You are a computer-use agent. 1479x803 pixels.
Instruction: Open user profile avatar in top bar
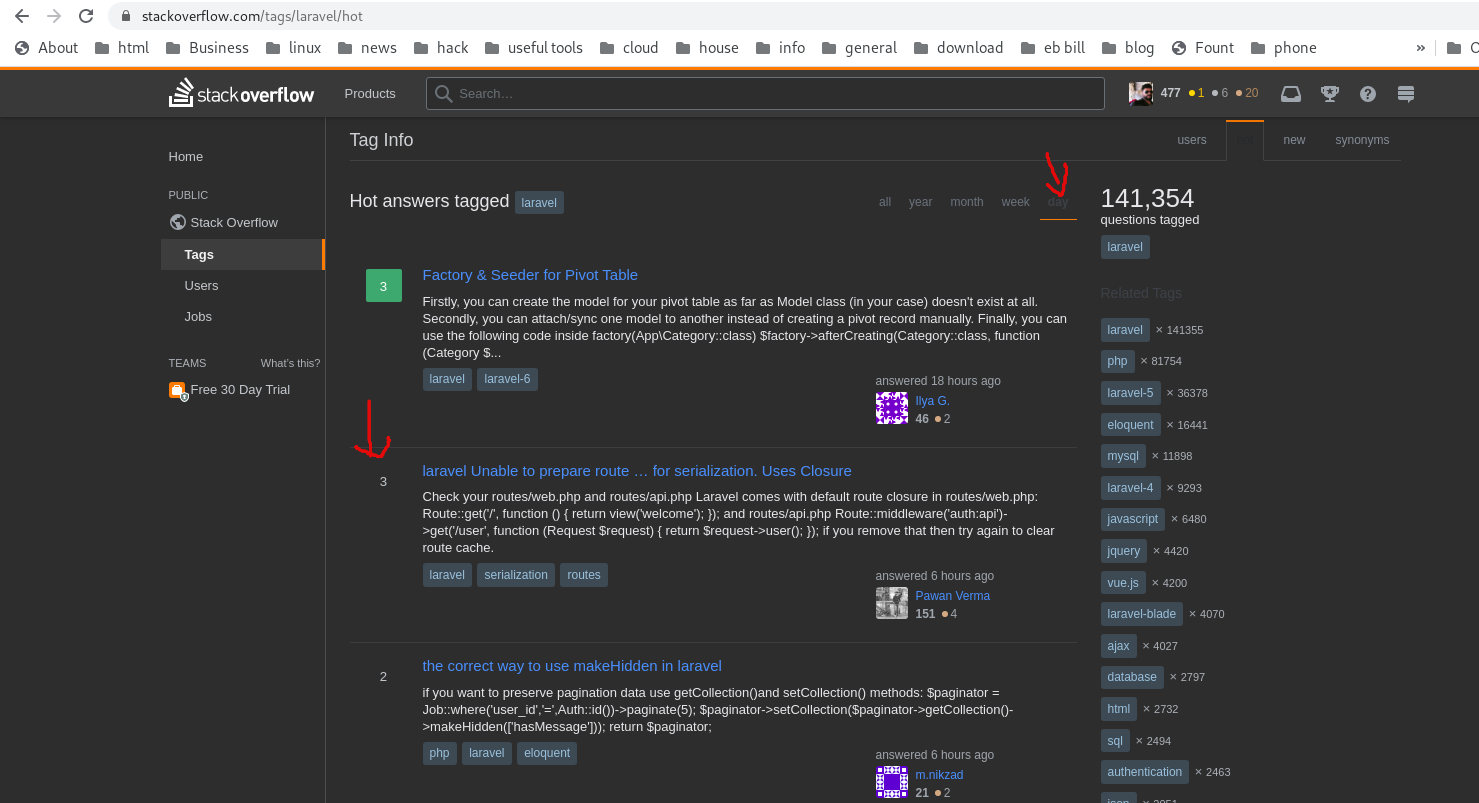1141,93
